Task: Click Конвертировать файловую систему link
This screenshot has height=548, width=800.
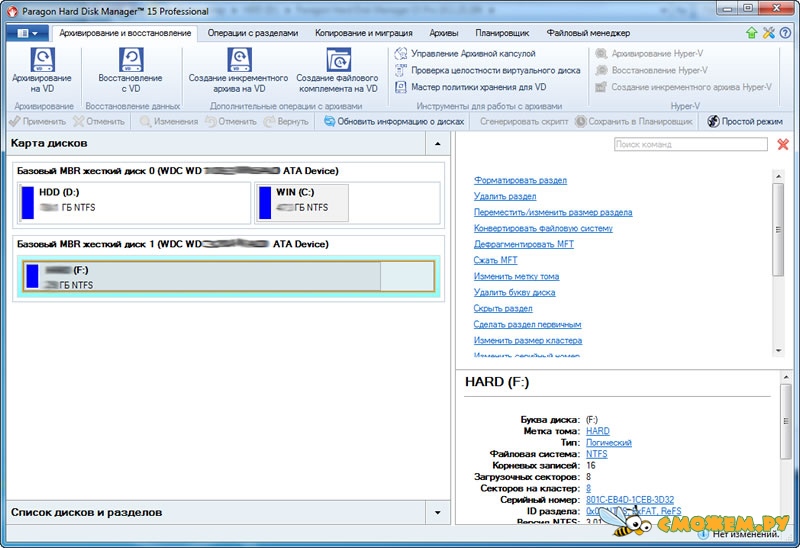Action: pos(543,228)
